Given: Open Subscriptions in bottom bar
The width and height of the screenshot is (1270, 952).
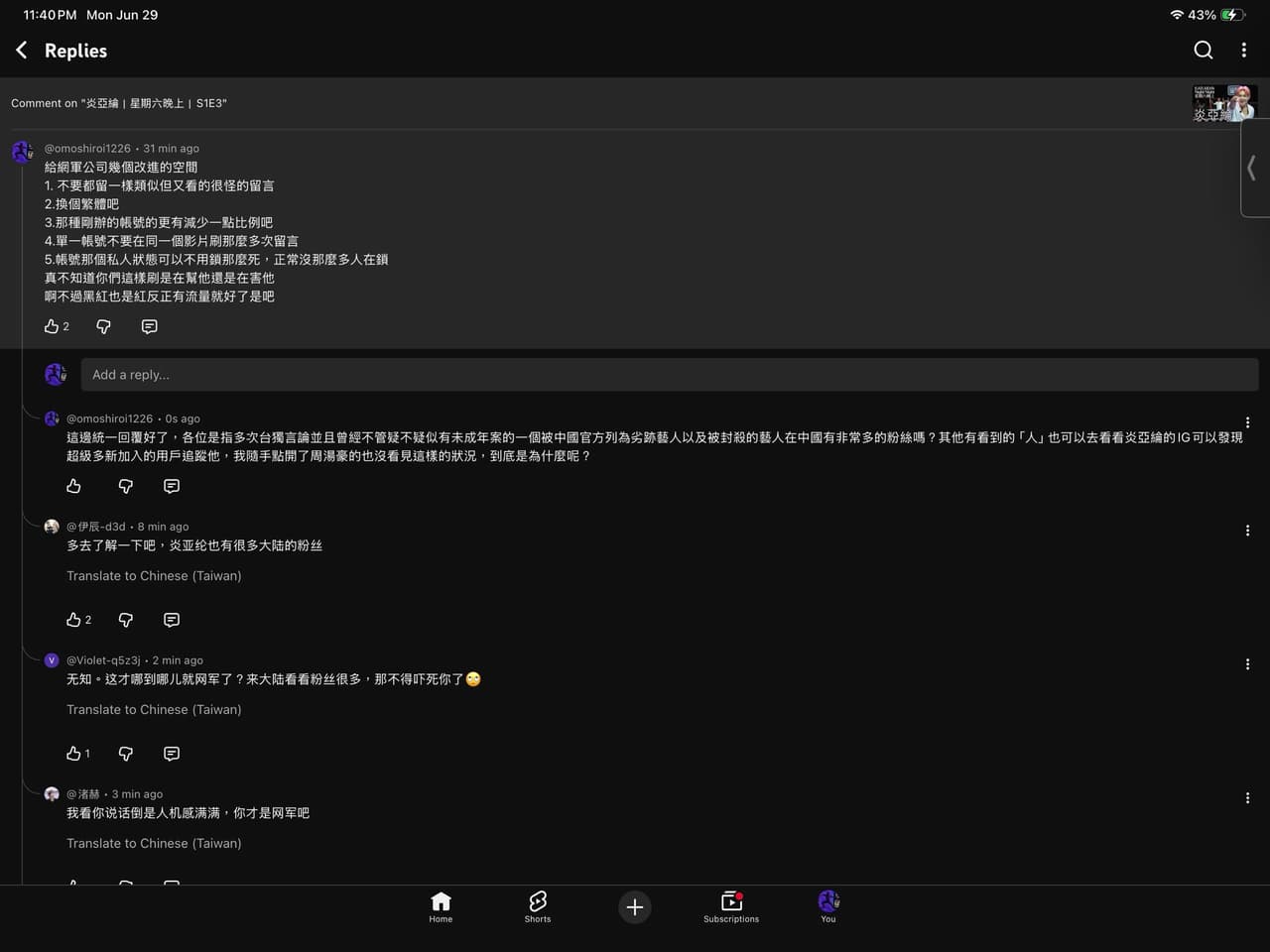Looking at the screenshot, I should tap(731, 906).
